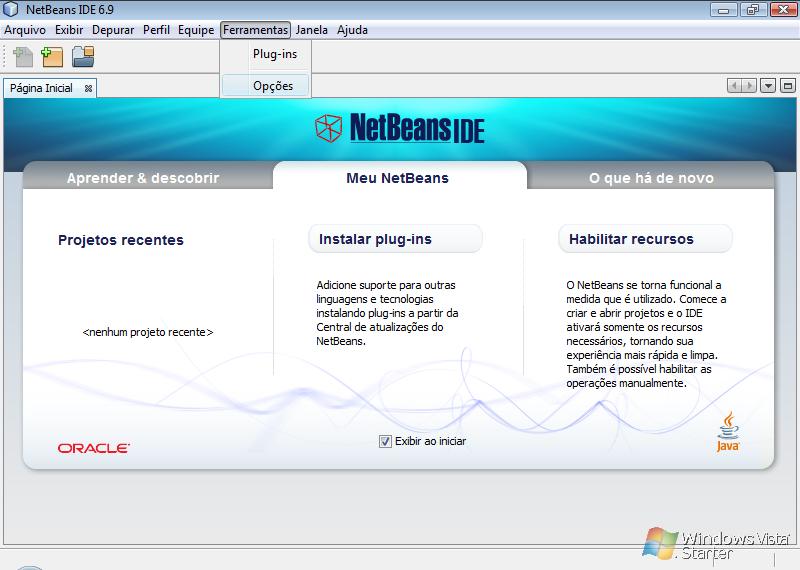This screenshot has width=800, height=570.
Task: Maximize the editor window pane
Action: pyautogui.click(x=788, y=86)
